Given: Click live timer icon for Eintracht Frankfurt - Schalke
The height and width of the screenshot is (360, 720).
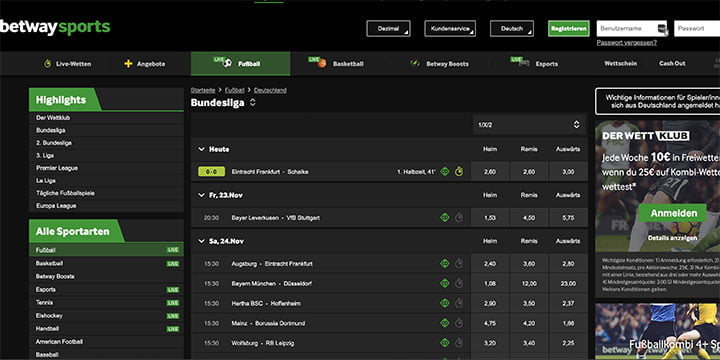Looking at the screenshot, I should point(459,172).
